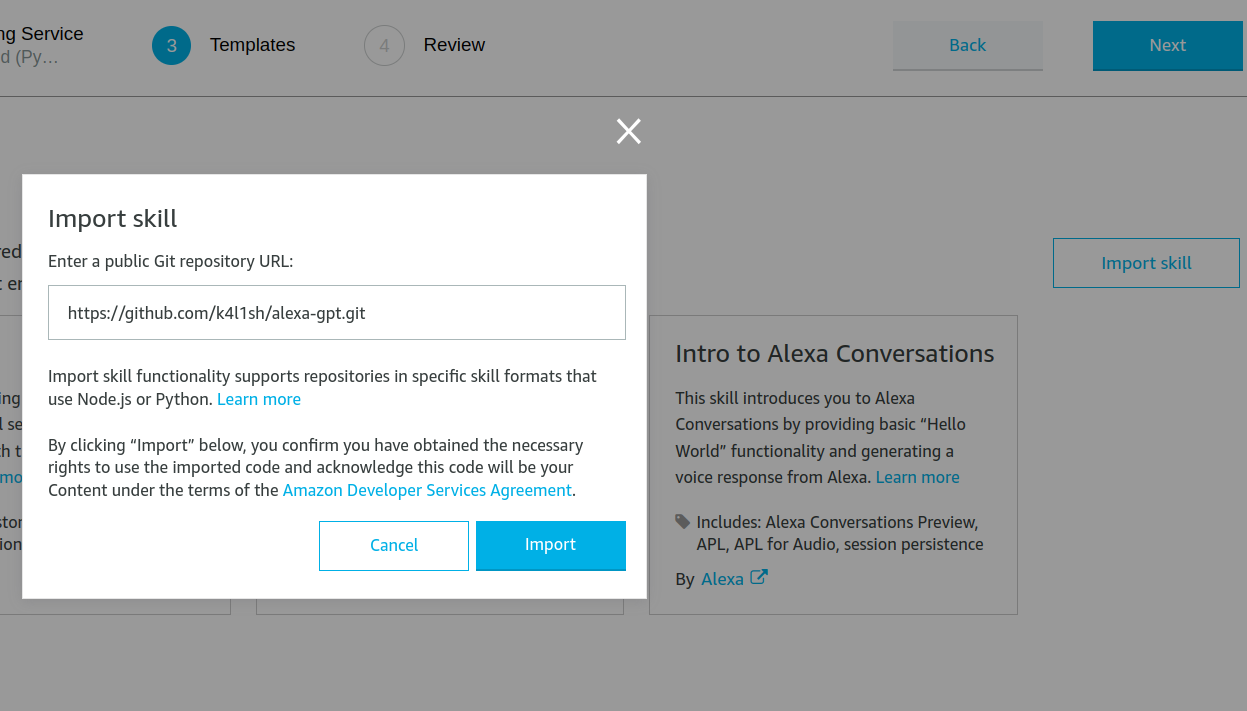Go to the Templates step label
The height and width of the screenshot is (711, 1247).
(252, 45)
